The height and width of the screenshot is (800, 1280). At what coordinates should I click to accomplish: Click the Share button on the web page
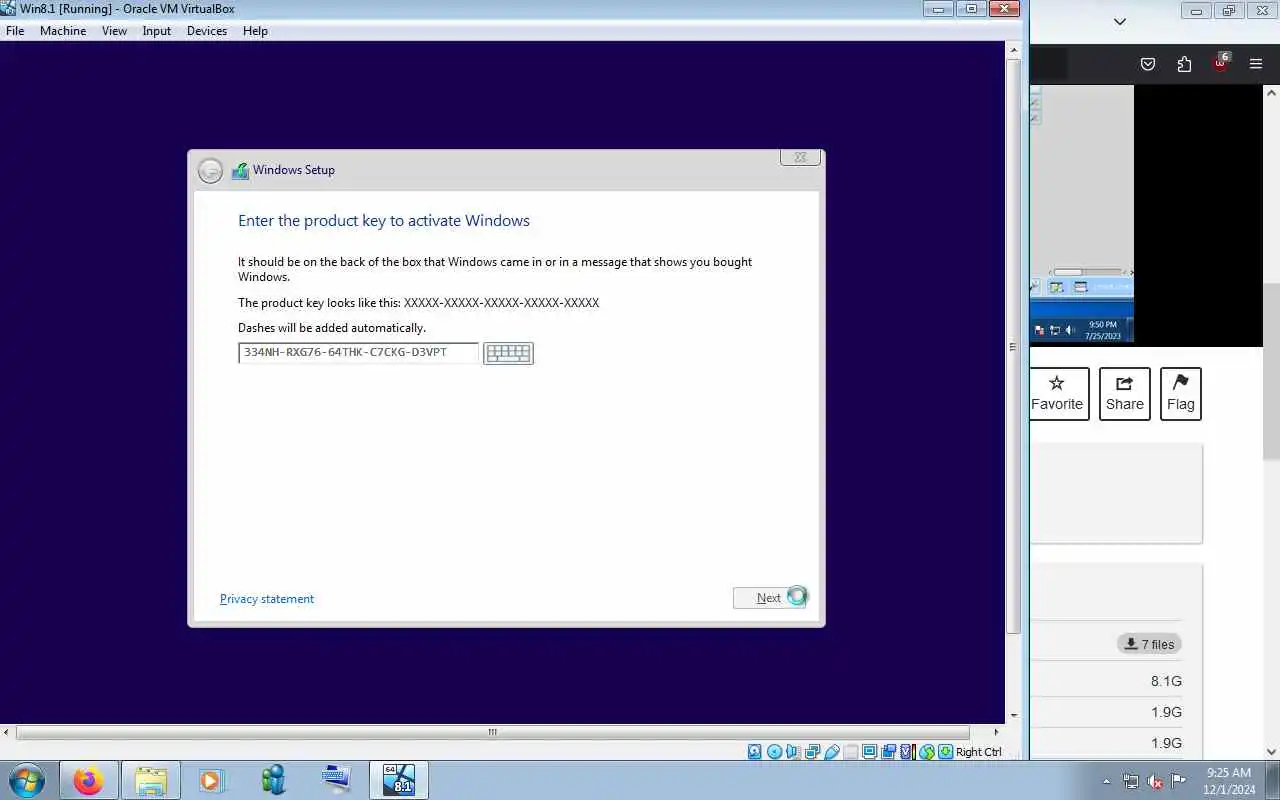pos(1124,394)
